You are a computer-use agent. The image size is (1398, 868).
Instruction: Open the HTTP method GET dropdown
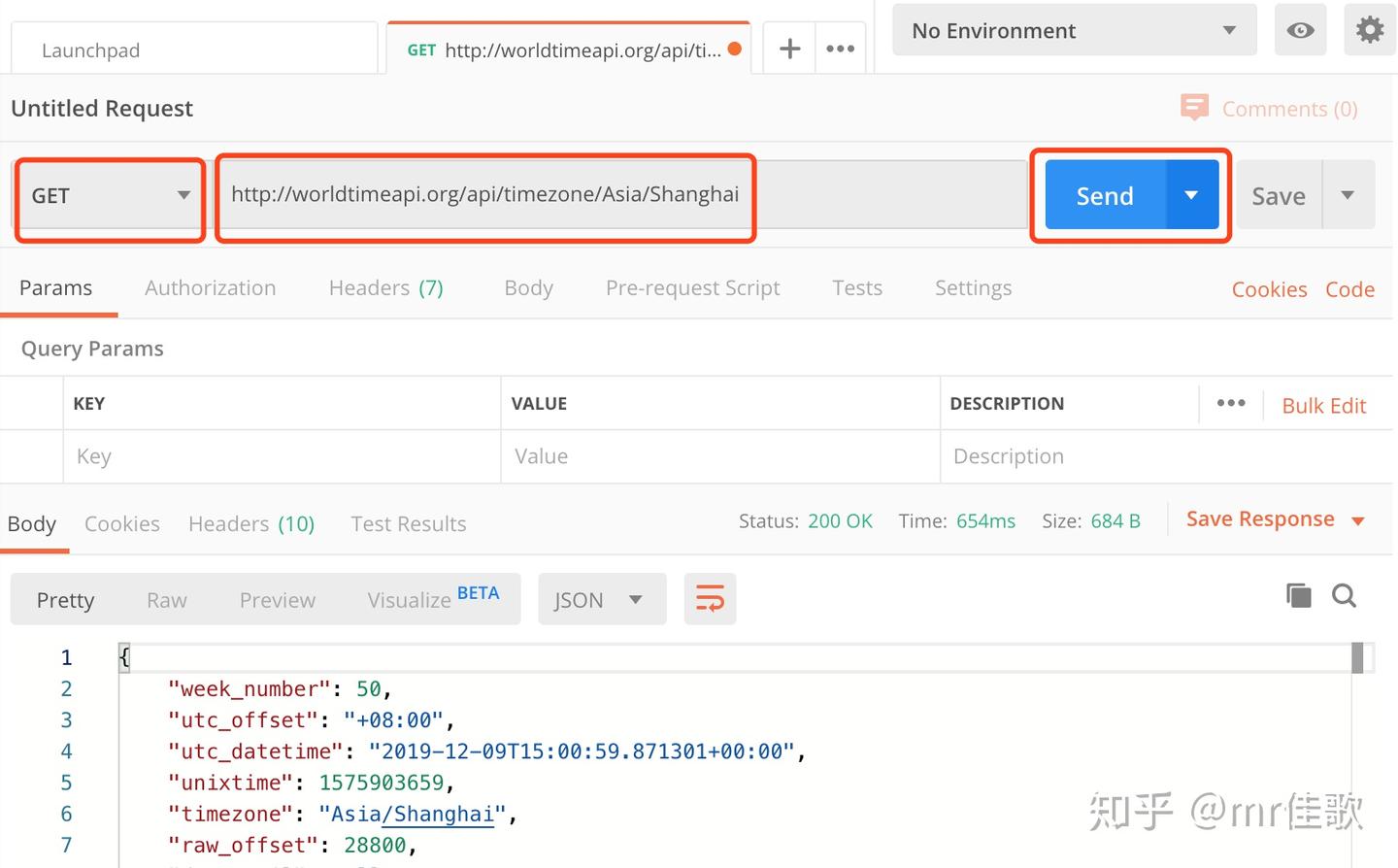pyautogui.click(x=110, y=195)
